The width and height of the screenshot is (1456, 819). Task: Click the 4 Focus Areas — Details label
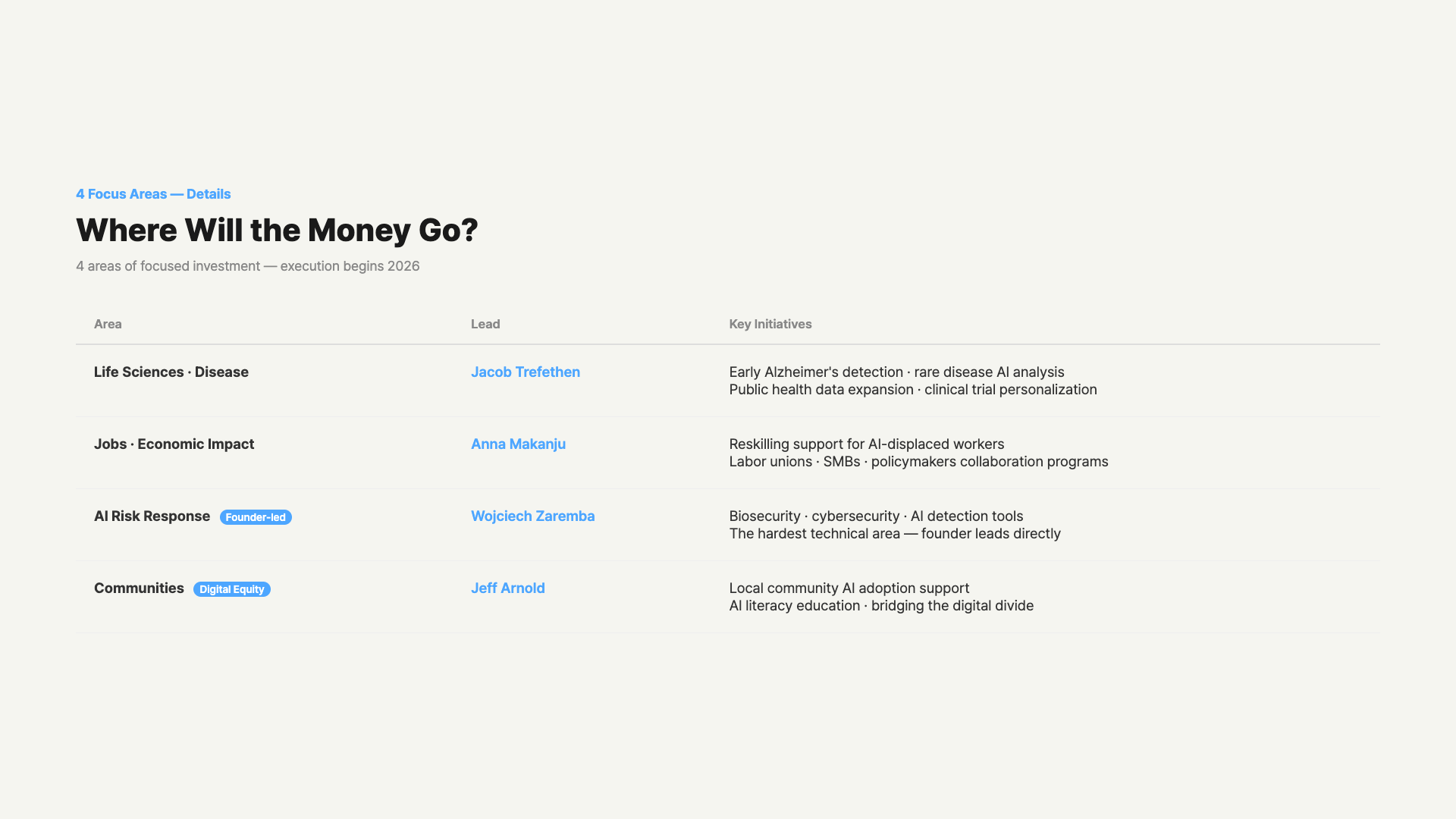153,194
